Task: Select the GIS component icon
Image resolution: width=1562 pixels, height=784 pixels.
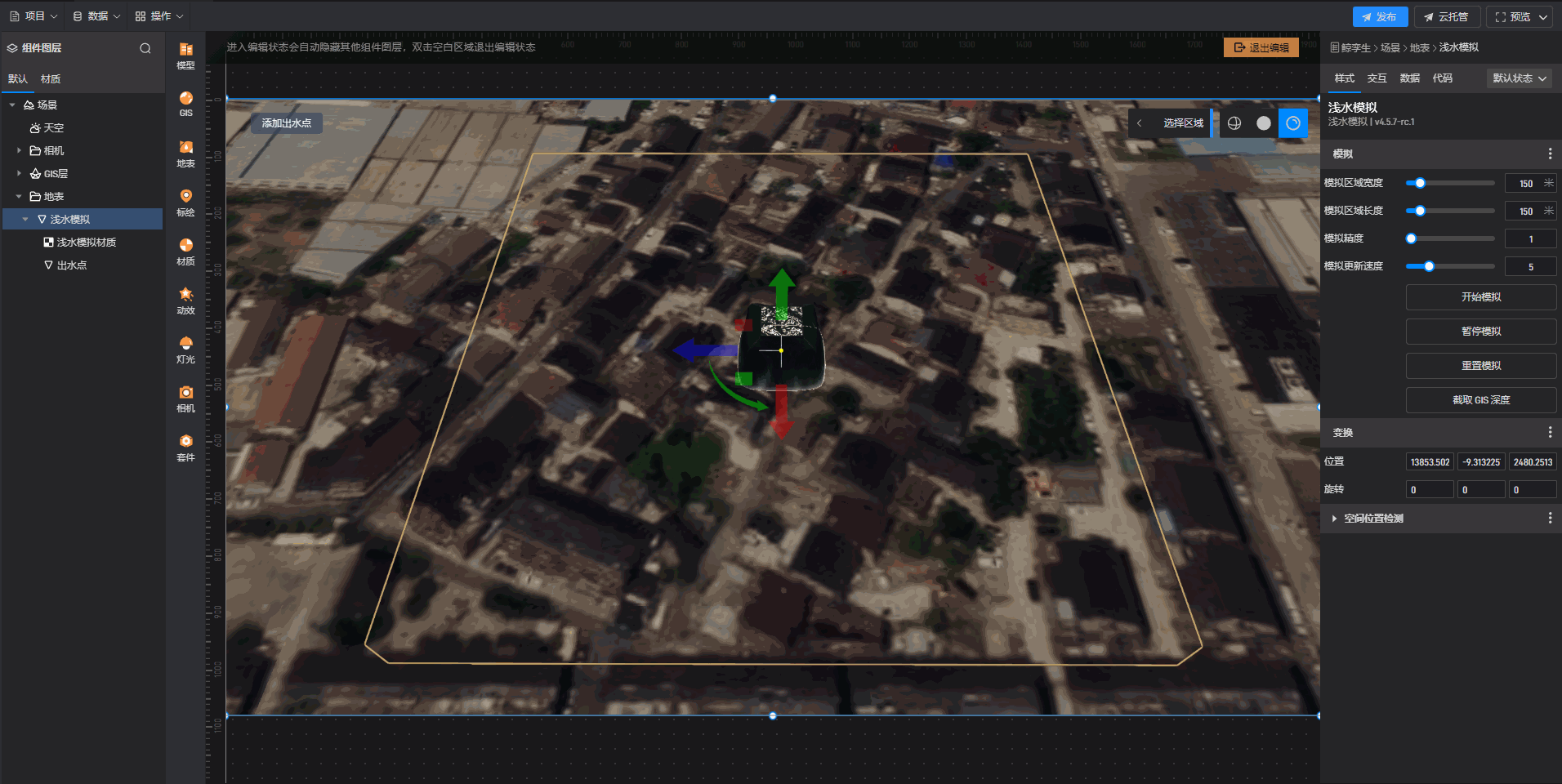Action: [x=185, y=104]
